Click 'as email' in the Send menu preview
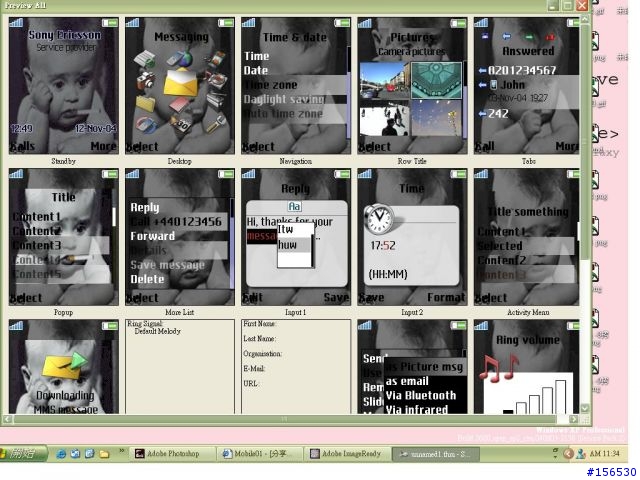This screenshot has height=480, width=640. (x=407, y=381)
